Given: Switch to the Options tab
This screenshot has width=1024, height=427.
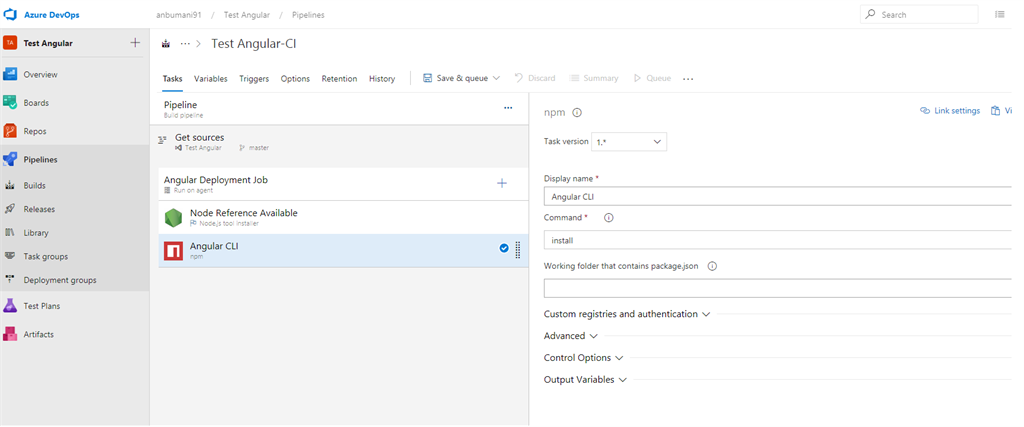Looking at the screenshot, I should point(295,79).
